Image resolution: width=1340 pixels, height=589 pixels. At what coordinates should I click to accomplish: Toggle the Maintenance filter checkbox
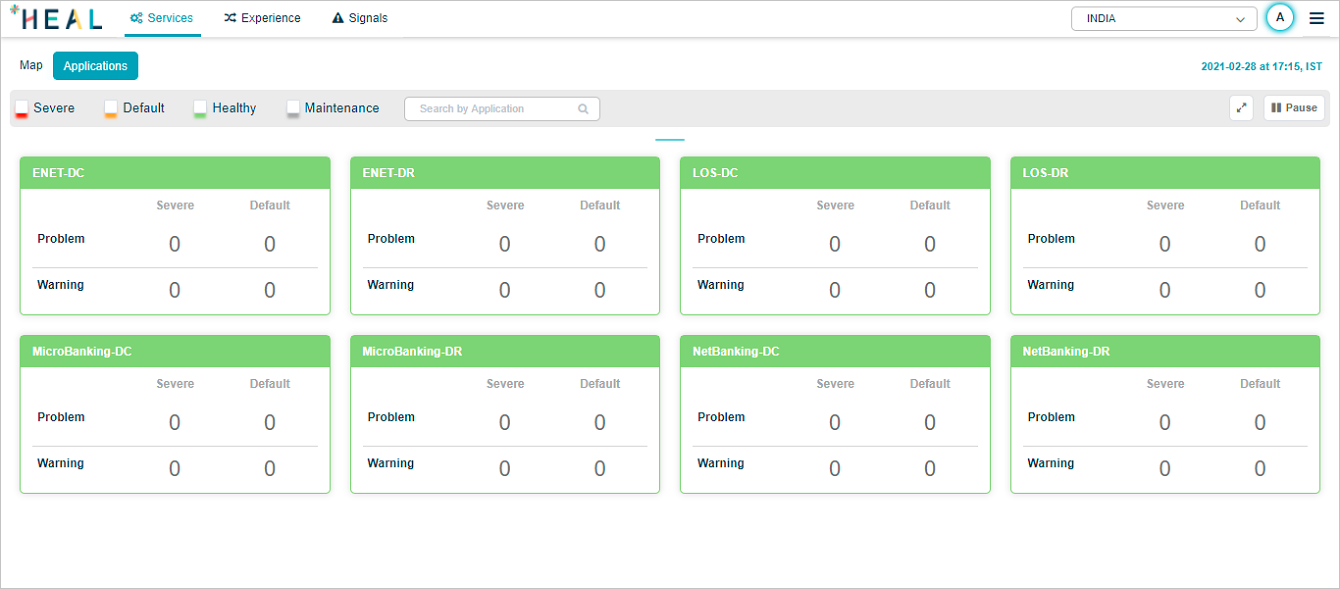click(293, 109)
